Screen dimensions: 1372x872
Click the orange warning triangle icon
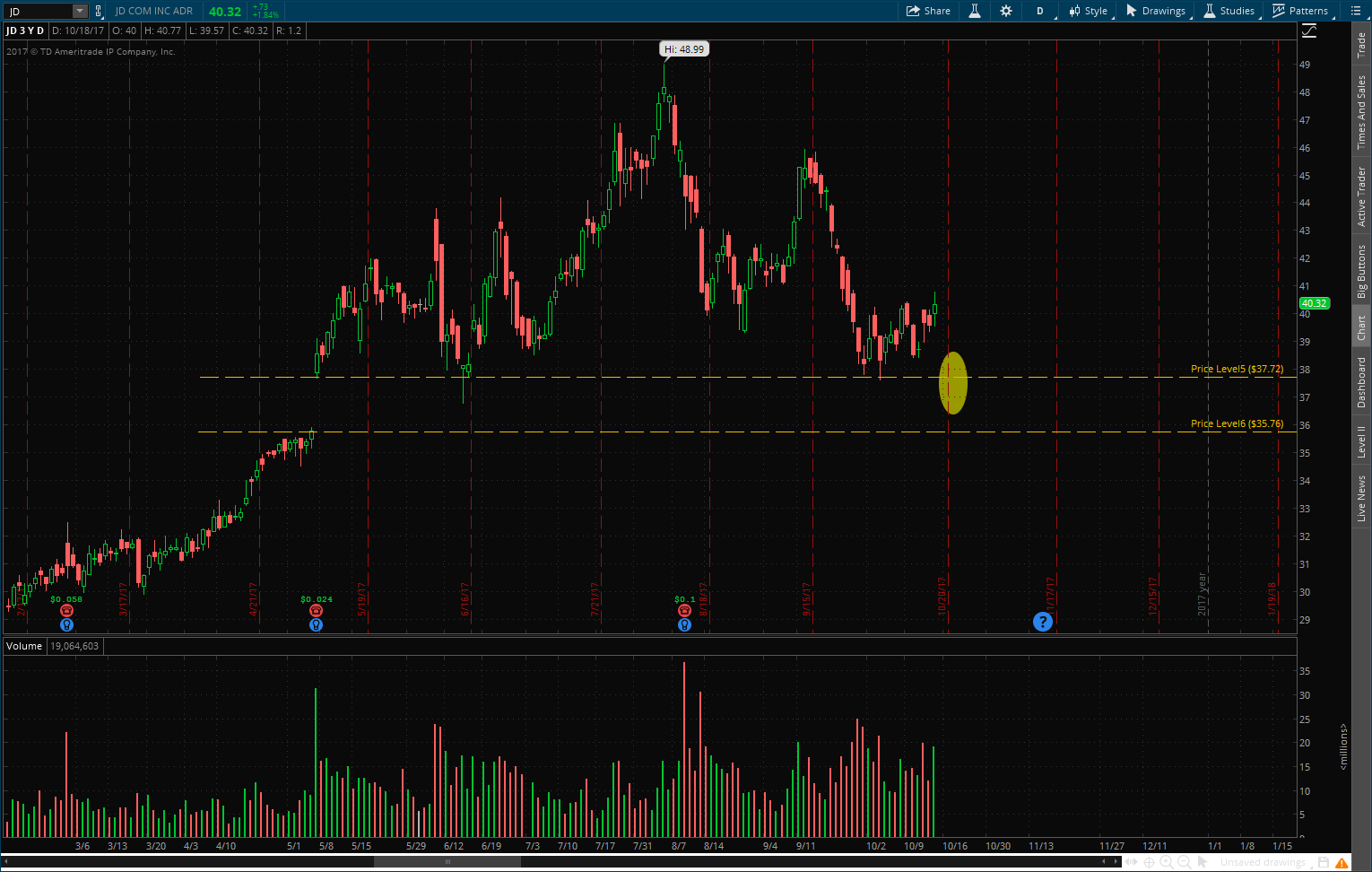(x=1342, y=862)
